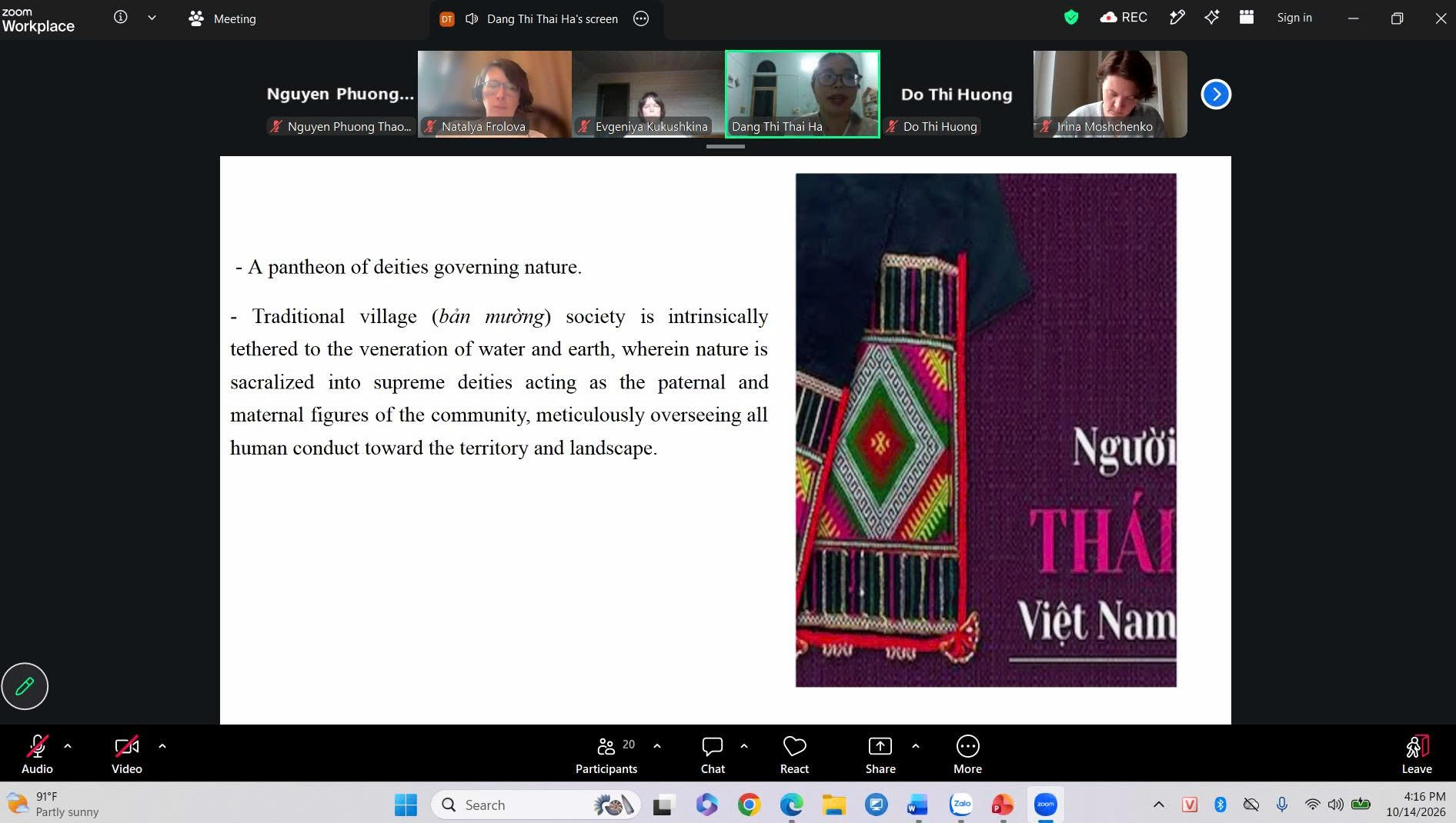Open the Participants panel
The image size is (1456, 823).
[x=606, y=754]
